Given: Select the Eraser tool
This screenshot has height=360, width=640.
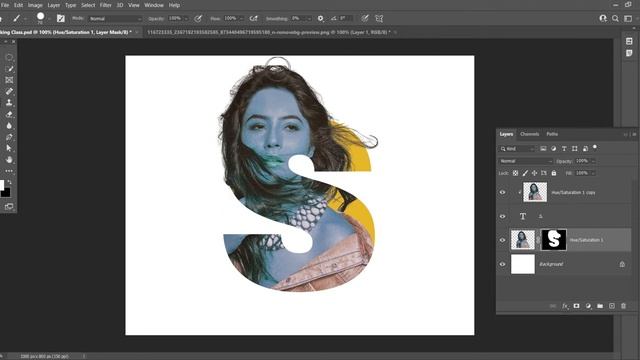Looking at the screenshot, I should point(9,114).
